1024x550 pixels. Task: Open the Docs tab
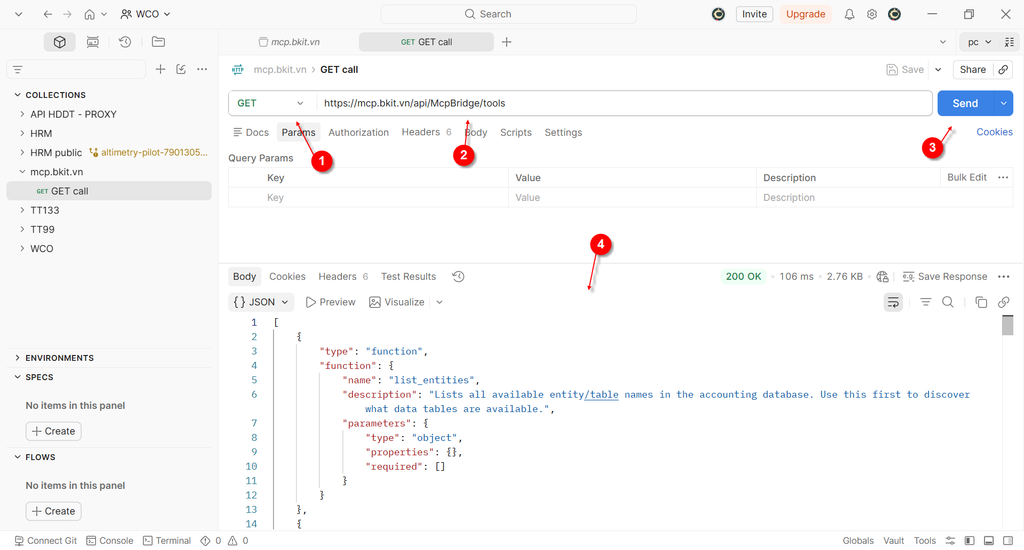click(251, 132)
